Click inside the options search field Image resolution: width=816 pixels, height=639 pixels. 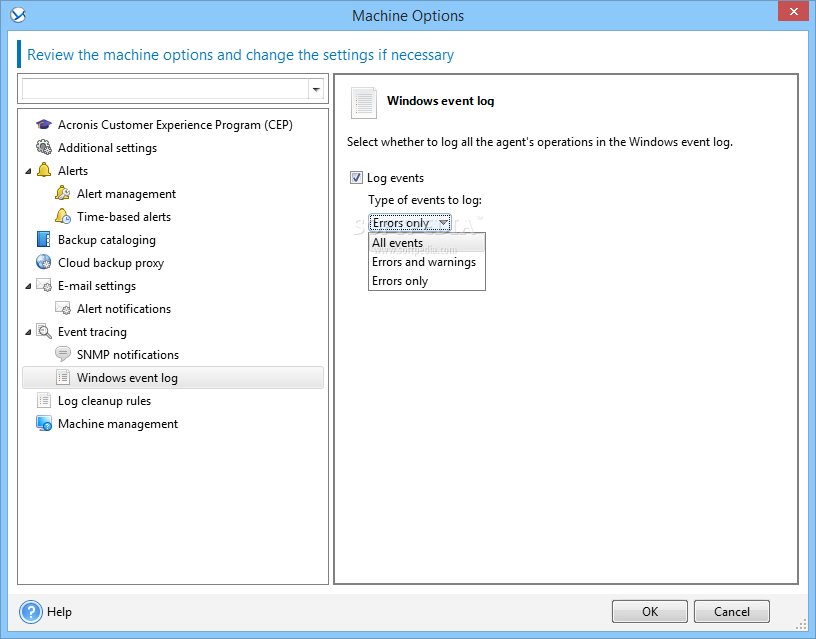(165, 90)
